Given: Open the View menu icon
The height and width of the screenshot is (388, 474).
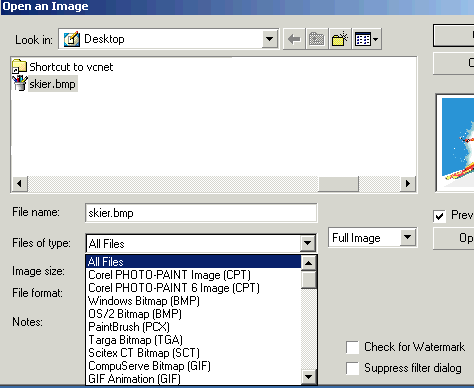Looking at the screenshot, I should point(366,39).
